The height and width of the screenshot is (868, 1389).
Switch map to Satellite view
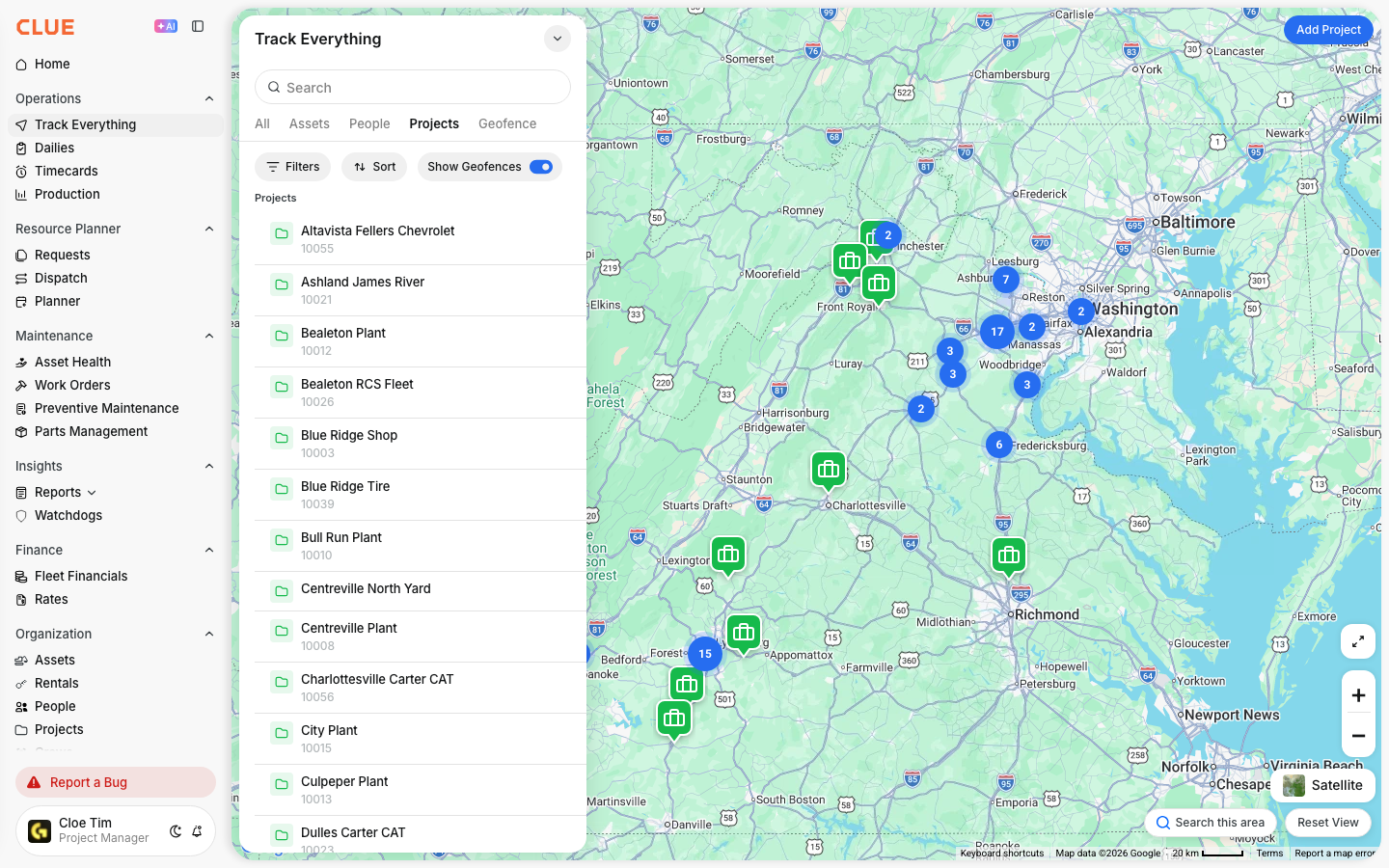point(1322,785)
